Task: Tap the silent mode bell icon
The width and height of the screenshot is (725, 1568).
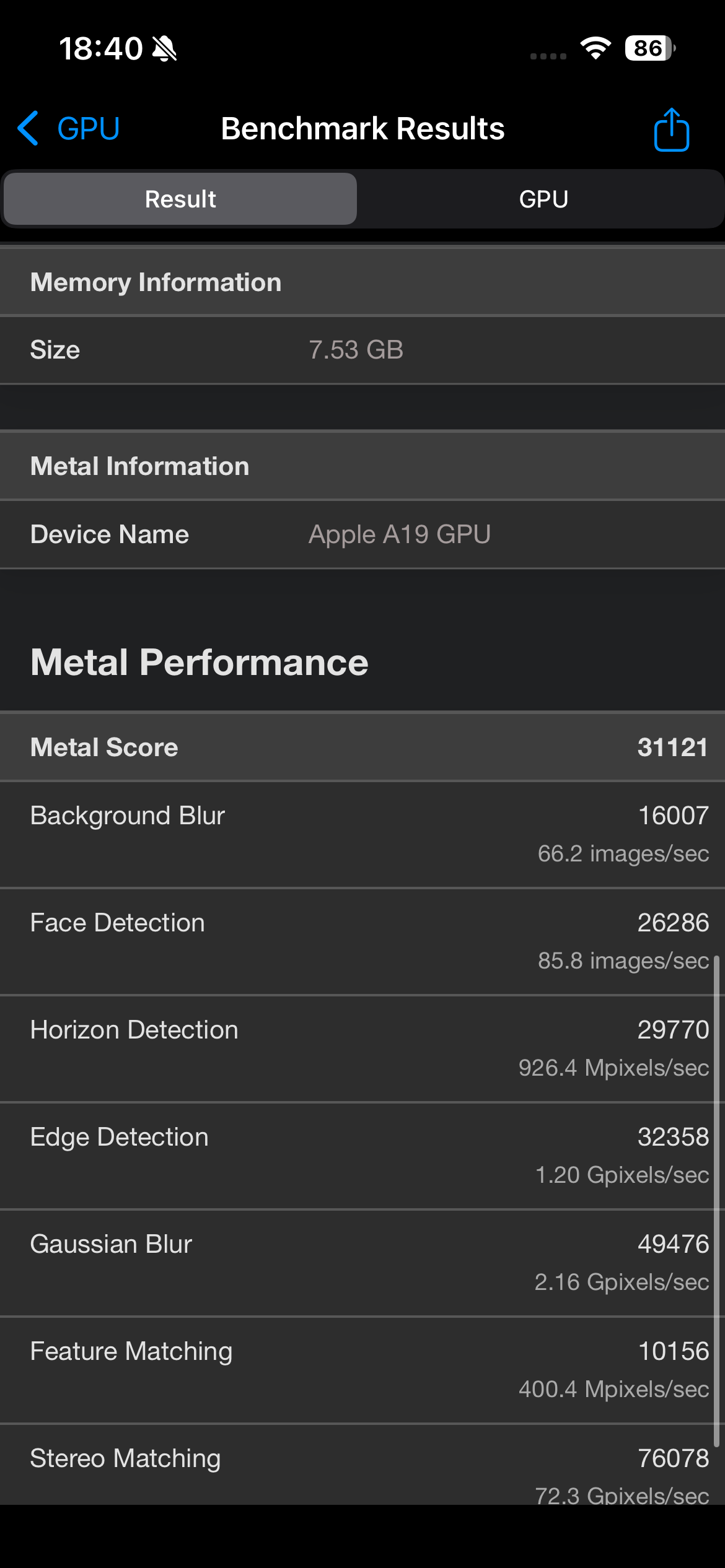Action: pyautogui.click(x=165, y=49)
